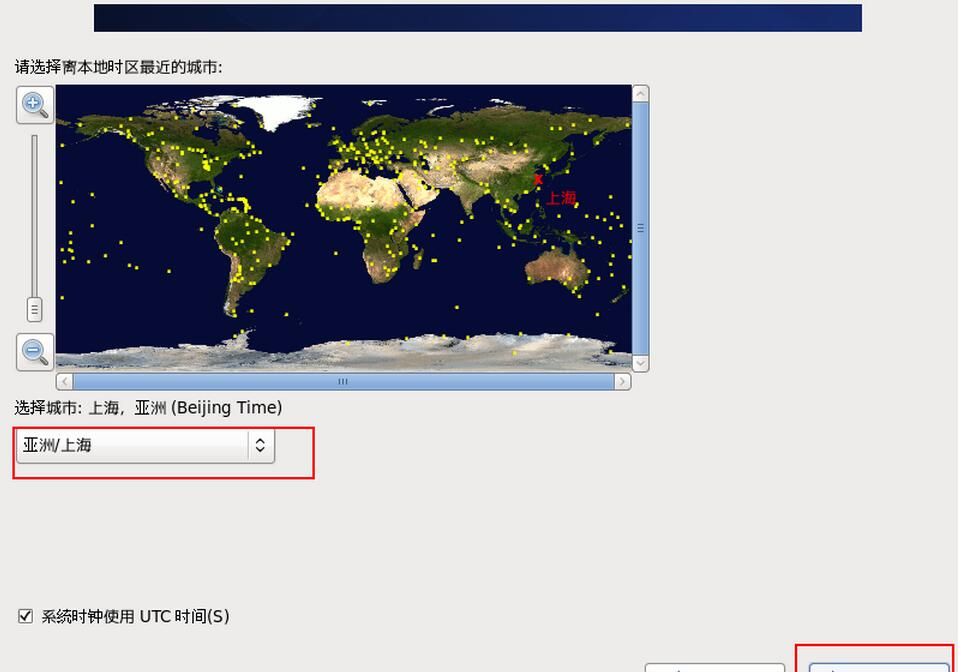The image size is (961, 672).
Task: Click the 上海 label on the map
Action: point(561,197)
